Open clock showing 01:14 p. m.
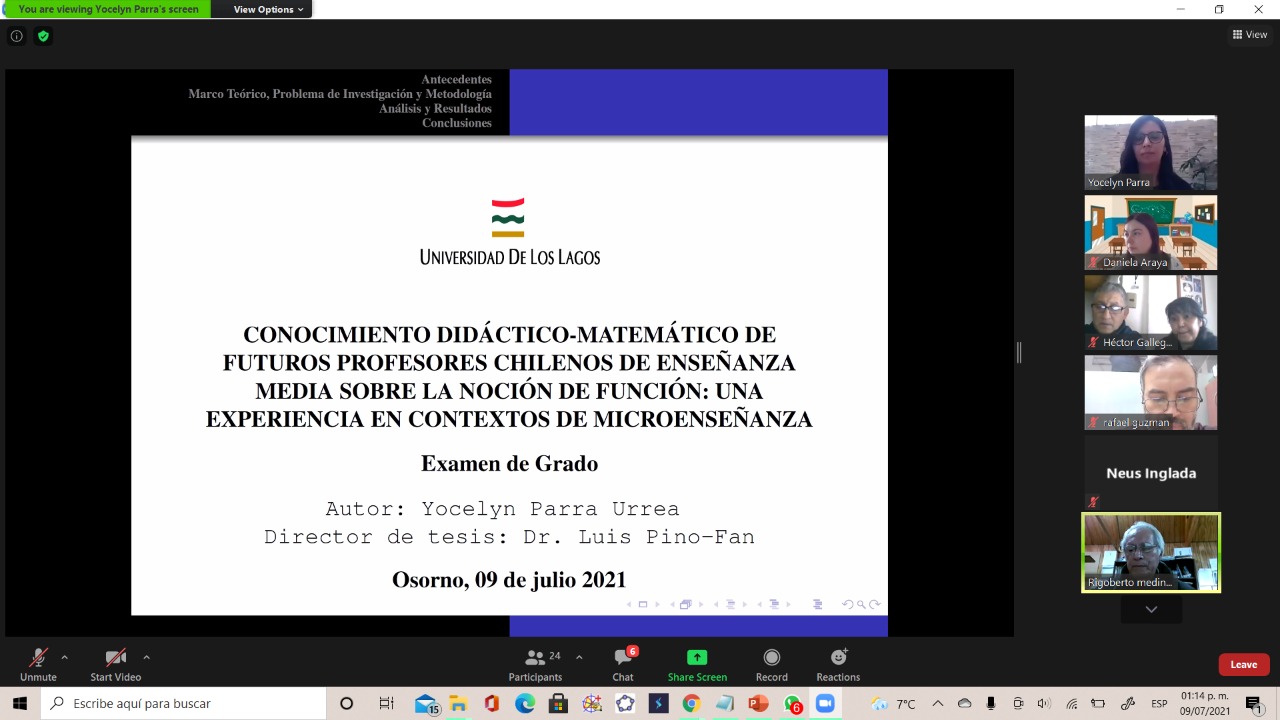Image resolution: width=1280 pixels, height=720 pixels. pos(1205,704)
